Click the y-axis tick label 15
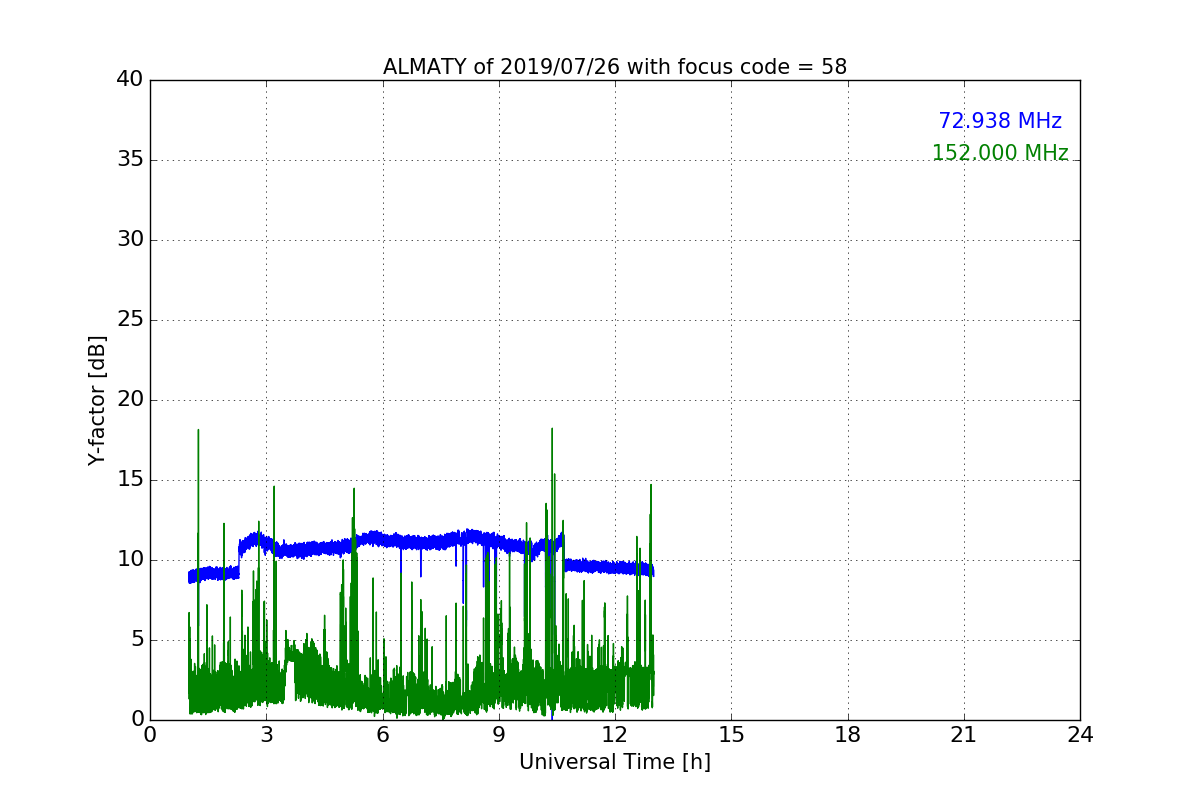The height and width of the screenshot is (800, 1200). 130,480
